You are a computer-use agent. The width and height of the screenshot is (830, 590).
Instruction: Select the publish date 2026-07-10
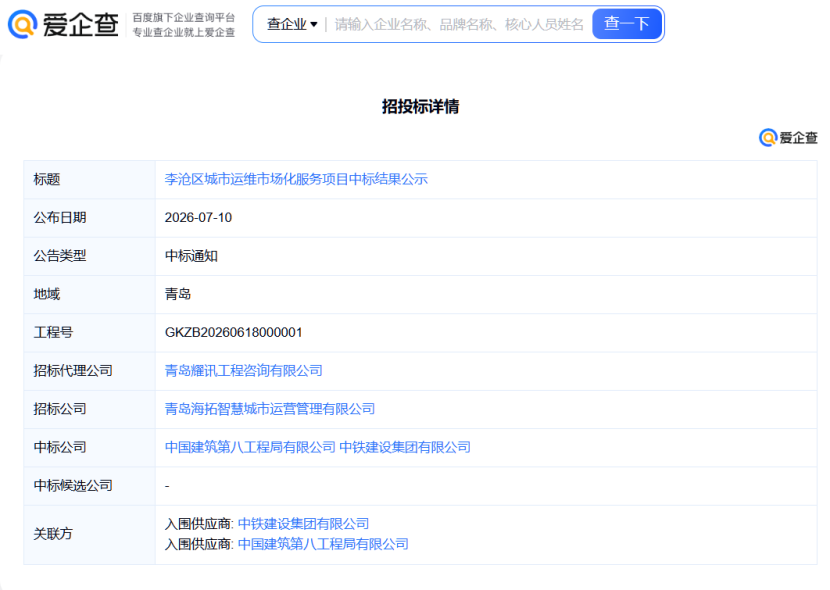pos(199,217)
